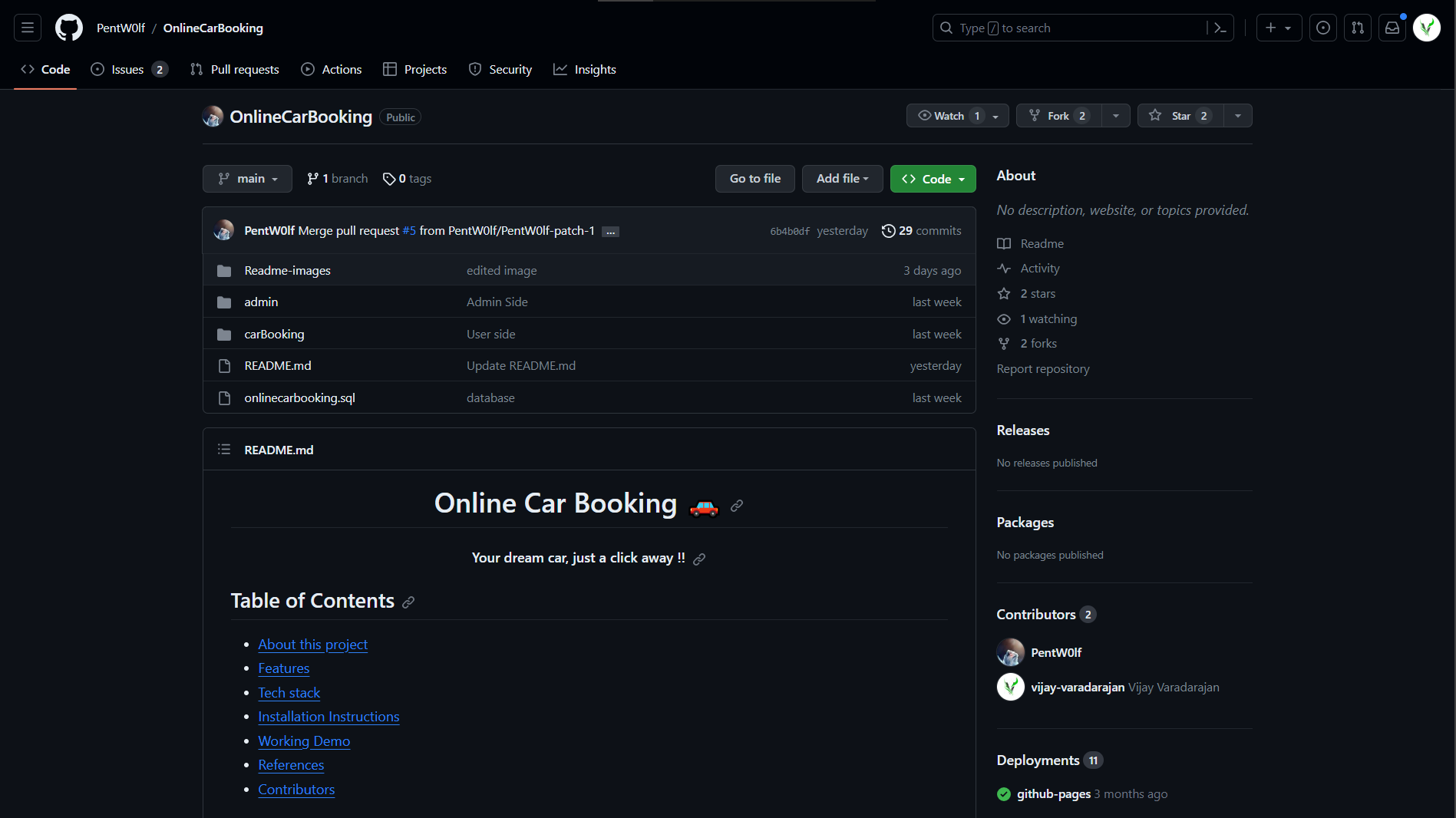Open the Add file dropdown
The width and height of the screenshot is (1456, 818).
tap(843, 179)
